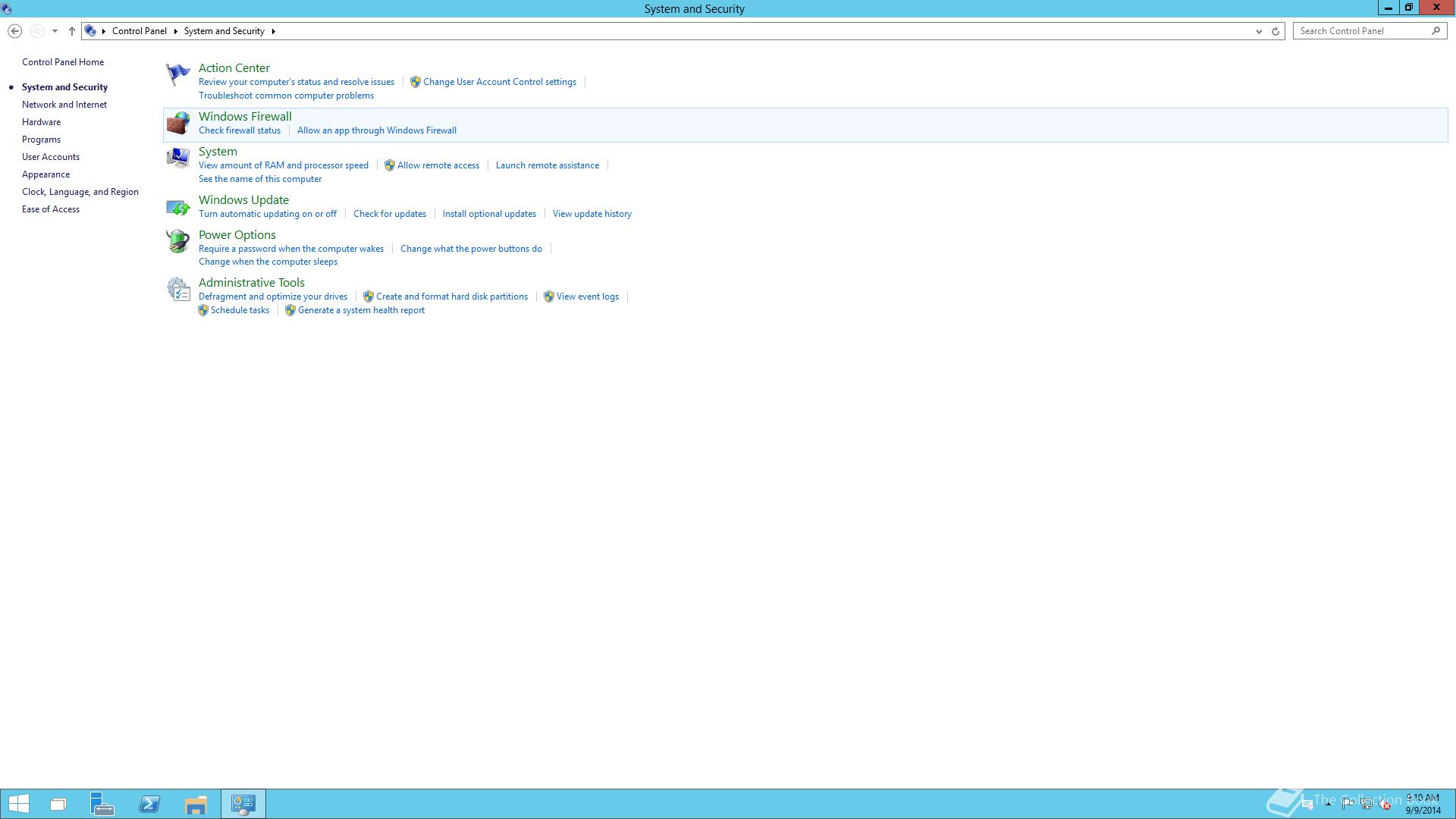Open Appearance from the sidebar
The width and height of the screenshot is (1456, 819).
[x=45, y=174]
